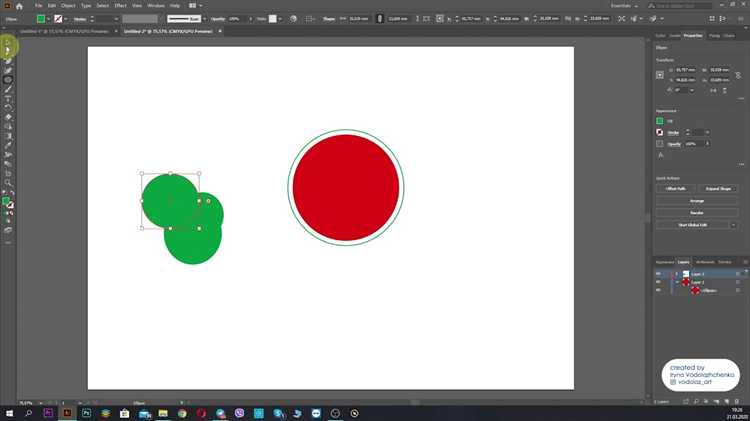Open Adobe Illustrator from the taskbar
Viewport: 750px width, 421px height.
tap(68, 412)
